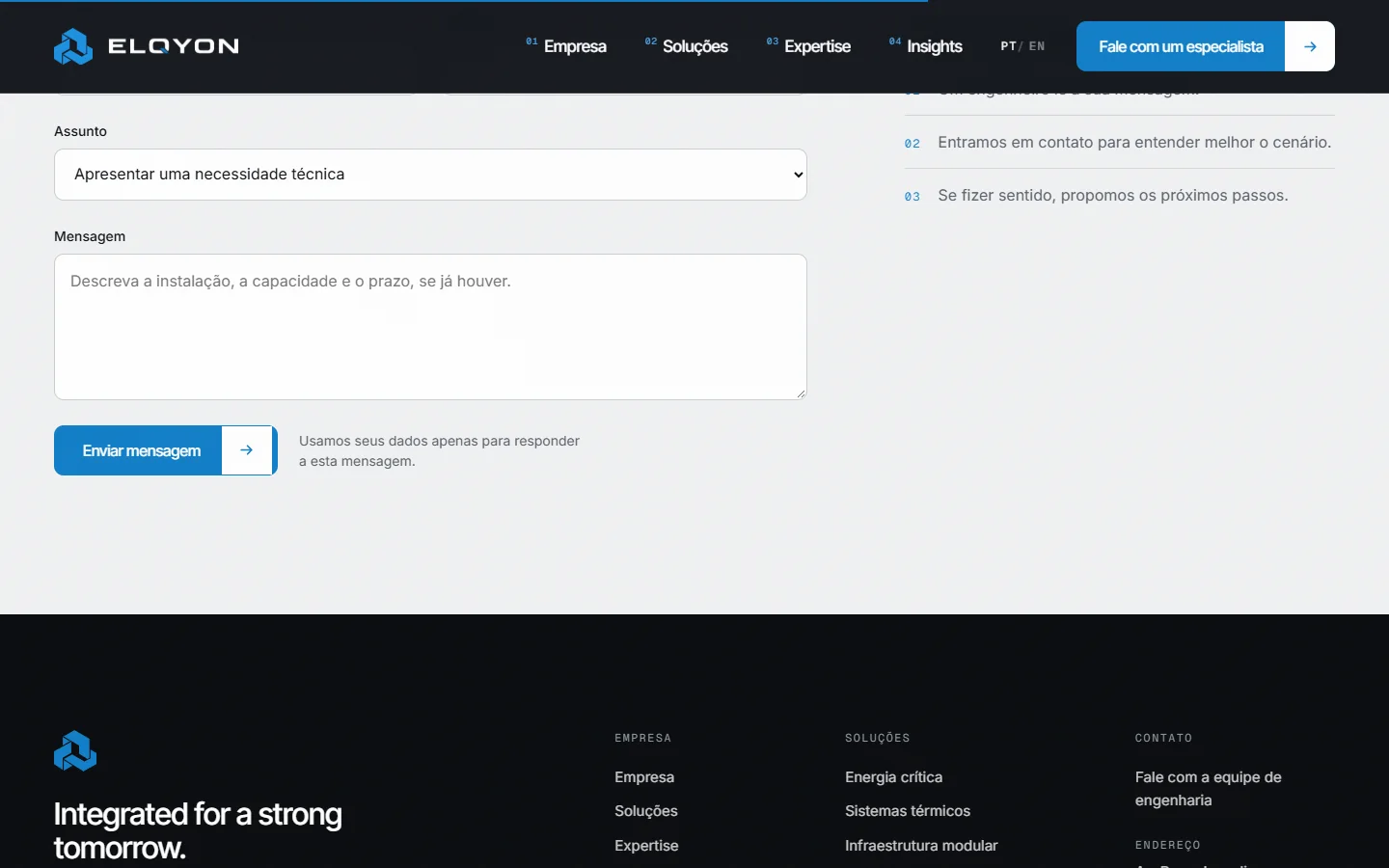Image resolution: width=1389 pixels, height=868 pixels.
Task: Open the Sistemas térmicos footer link
Action: [908, 811]
